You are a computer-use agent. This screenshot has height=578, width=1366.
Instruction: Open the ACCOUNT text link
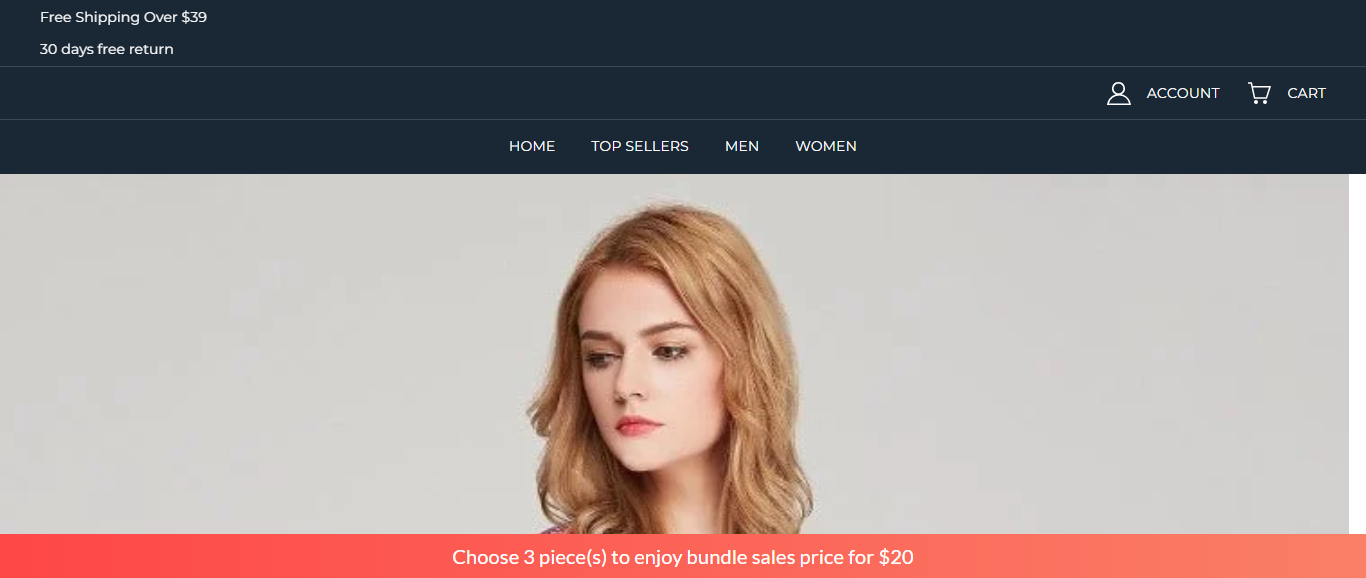click(1183, 93)
